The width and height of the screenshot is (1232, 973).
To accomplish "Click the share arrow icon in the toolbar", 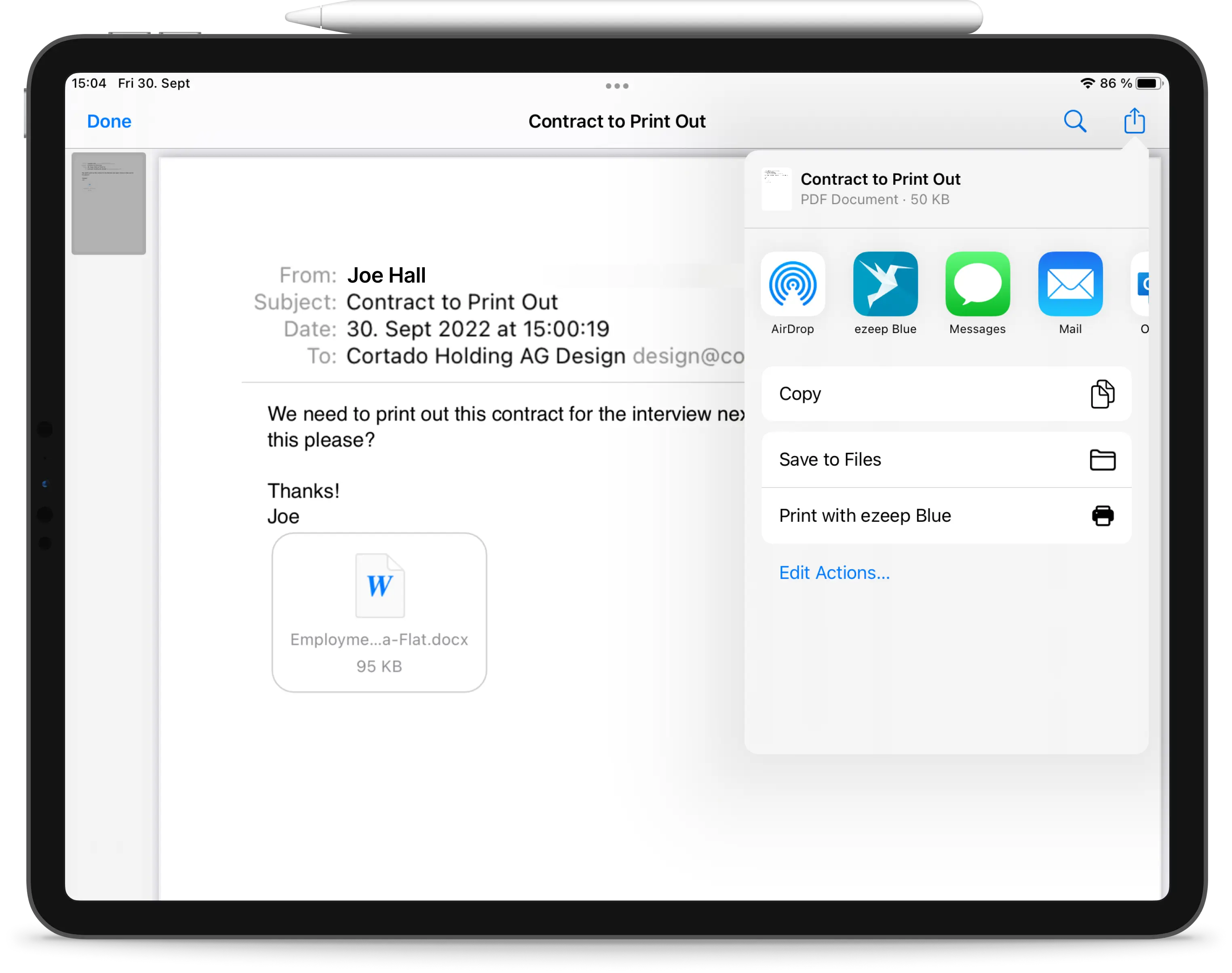I will click(1134, 121).
